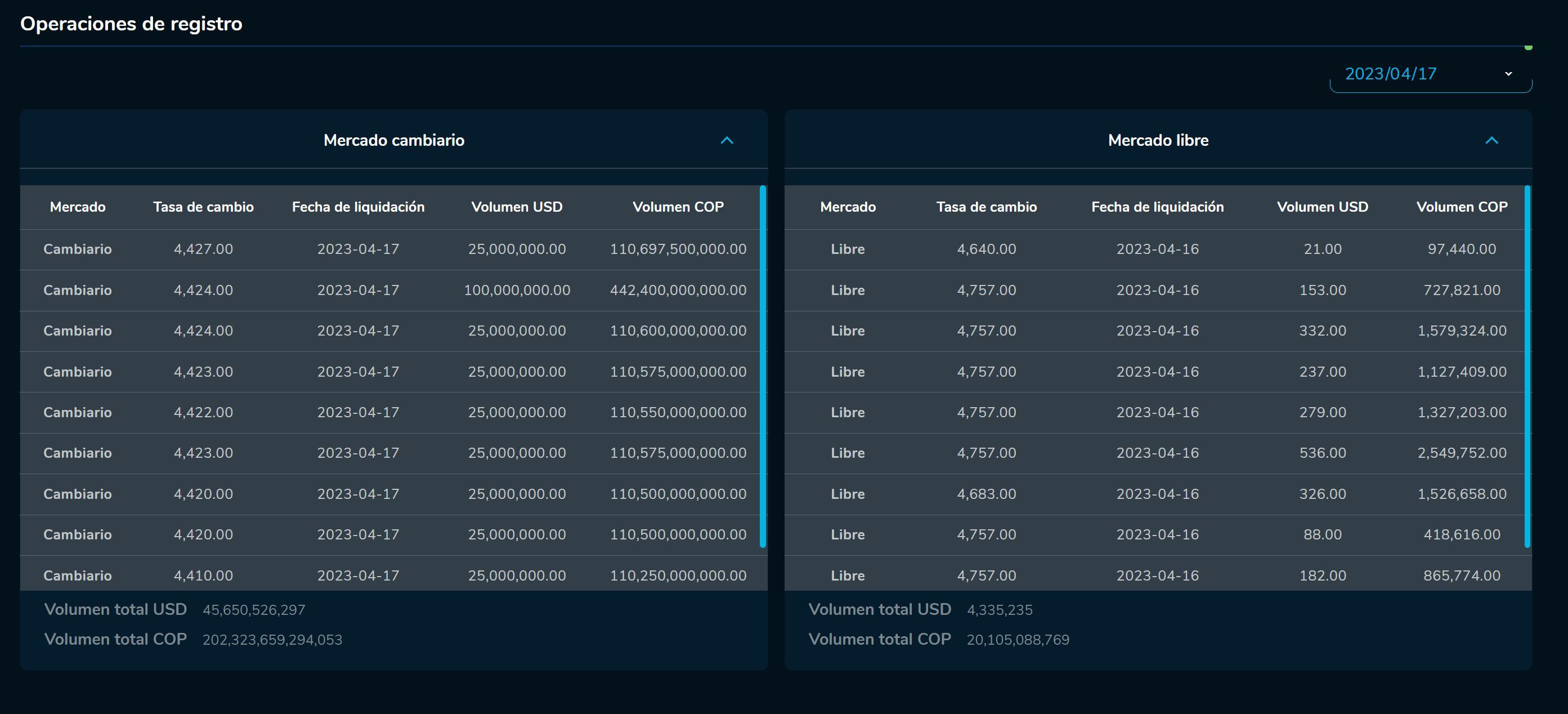Click Volumen USD header in cambiario table

click(x=517, y=207)
